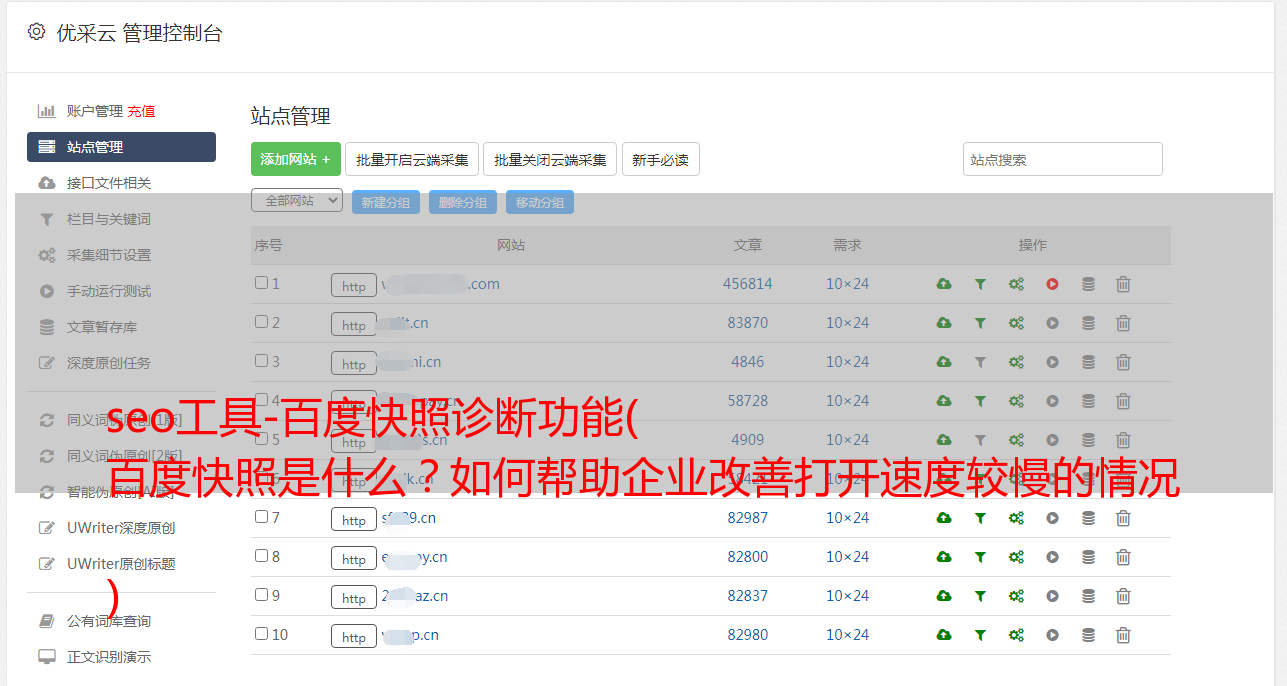Open UWriter深度原创 sidebar item
Viewport: 1287px width, 686px height.
point(121,528)
